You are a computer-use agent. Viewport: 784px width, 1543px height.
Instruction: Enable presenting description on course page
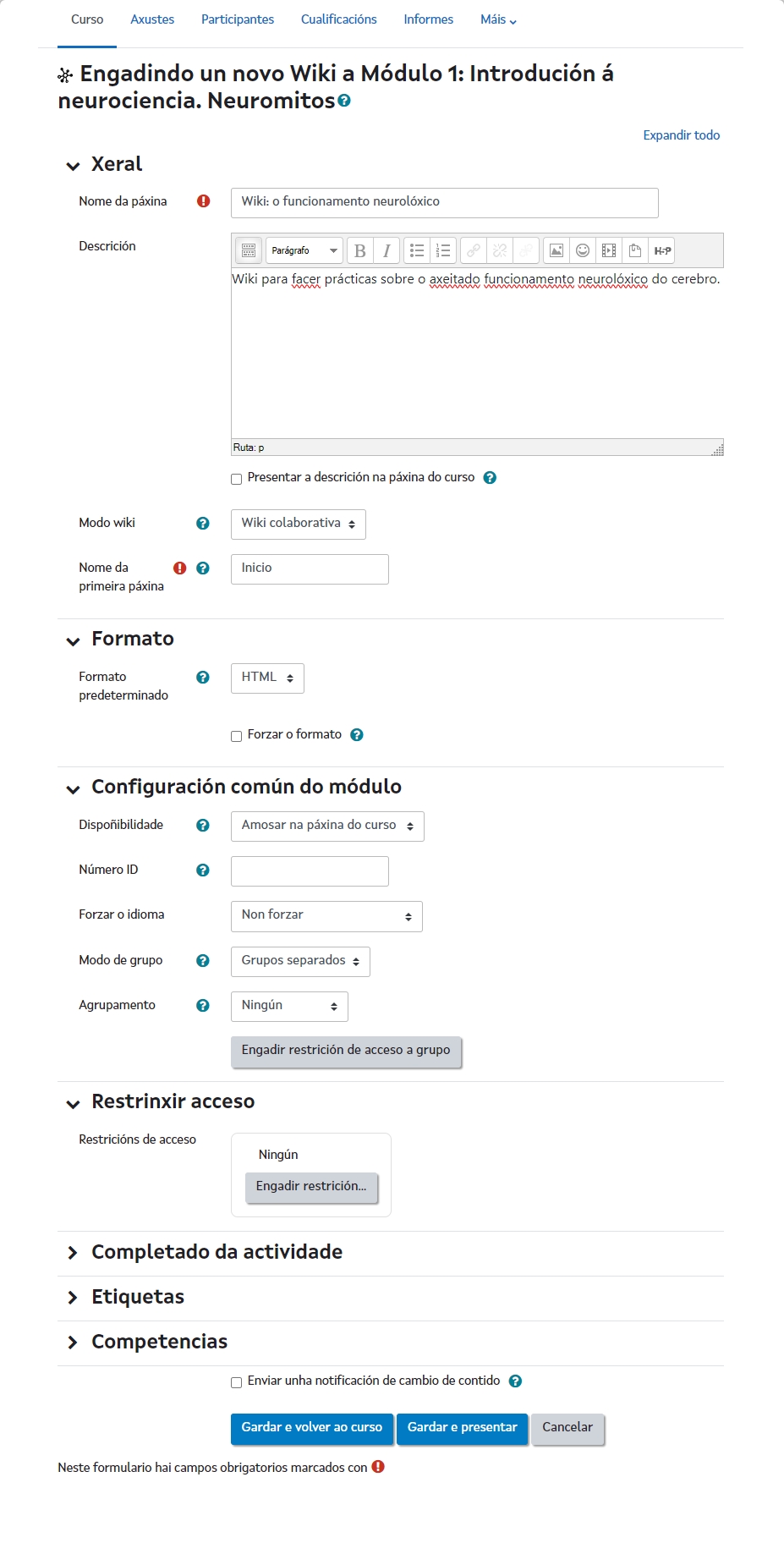[237, 479]
